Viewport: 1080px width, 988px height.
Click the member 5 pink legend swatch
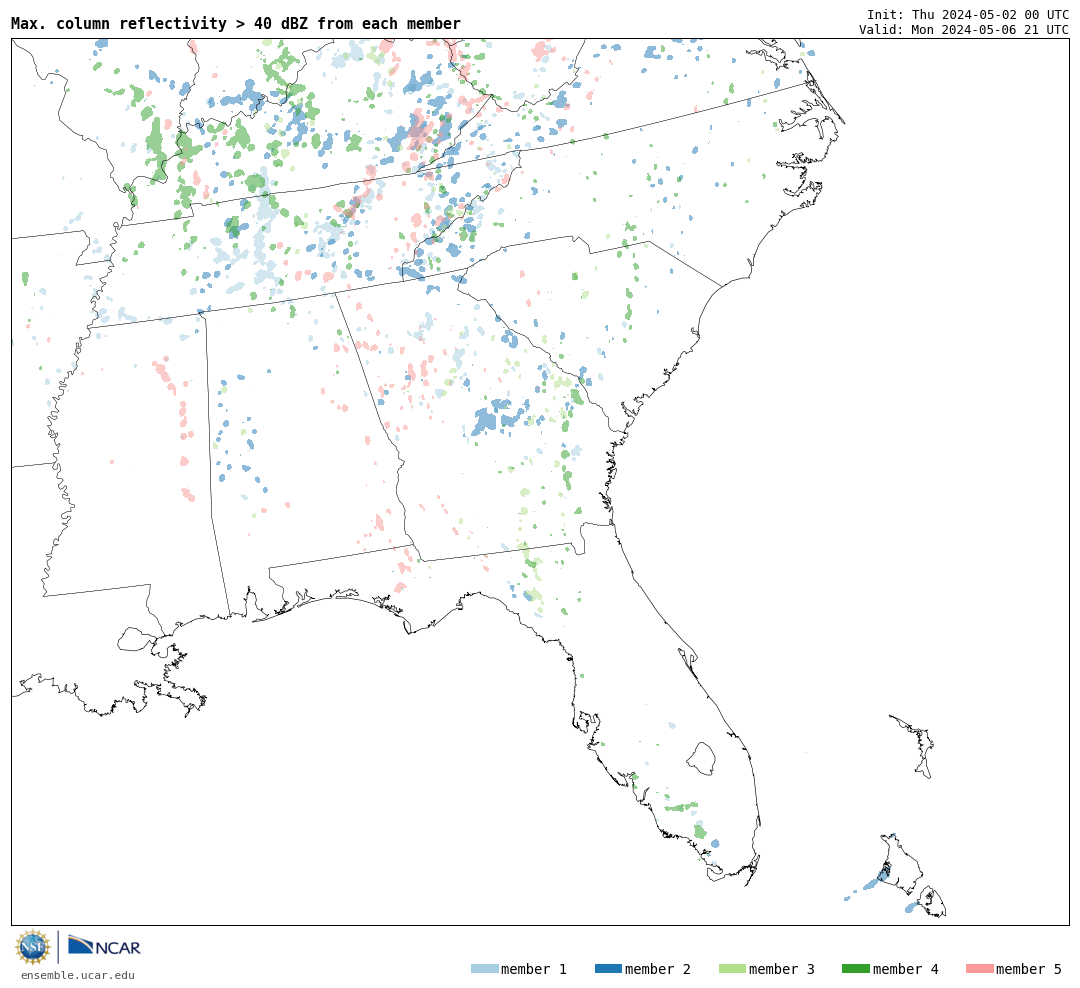tap(979, 969)
